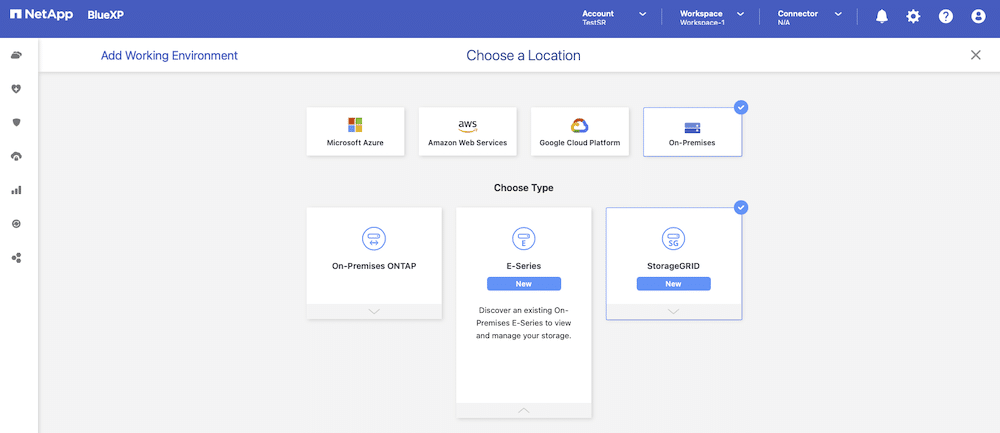Open the Extensions dots sidebar icon
The width and height of the screenshot is (1000, 433).
pos(17,258)
